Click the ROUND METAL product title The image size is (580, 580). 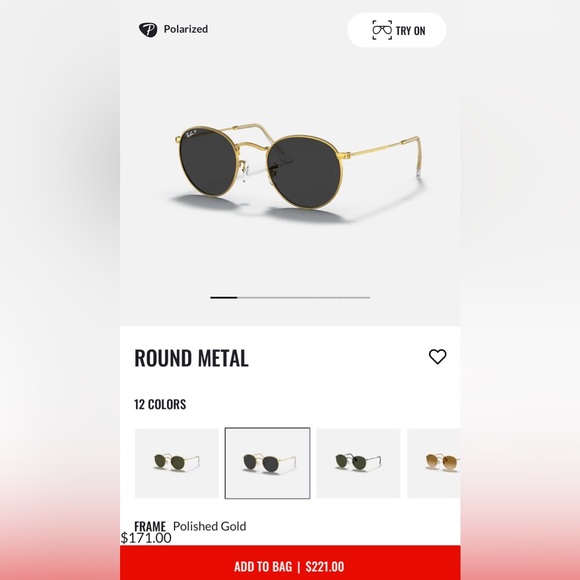pyautogui.click(x=191, y=358)
